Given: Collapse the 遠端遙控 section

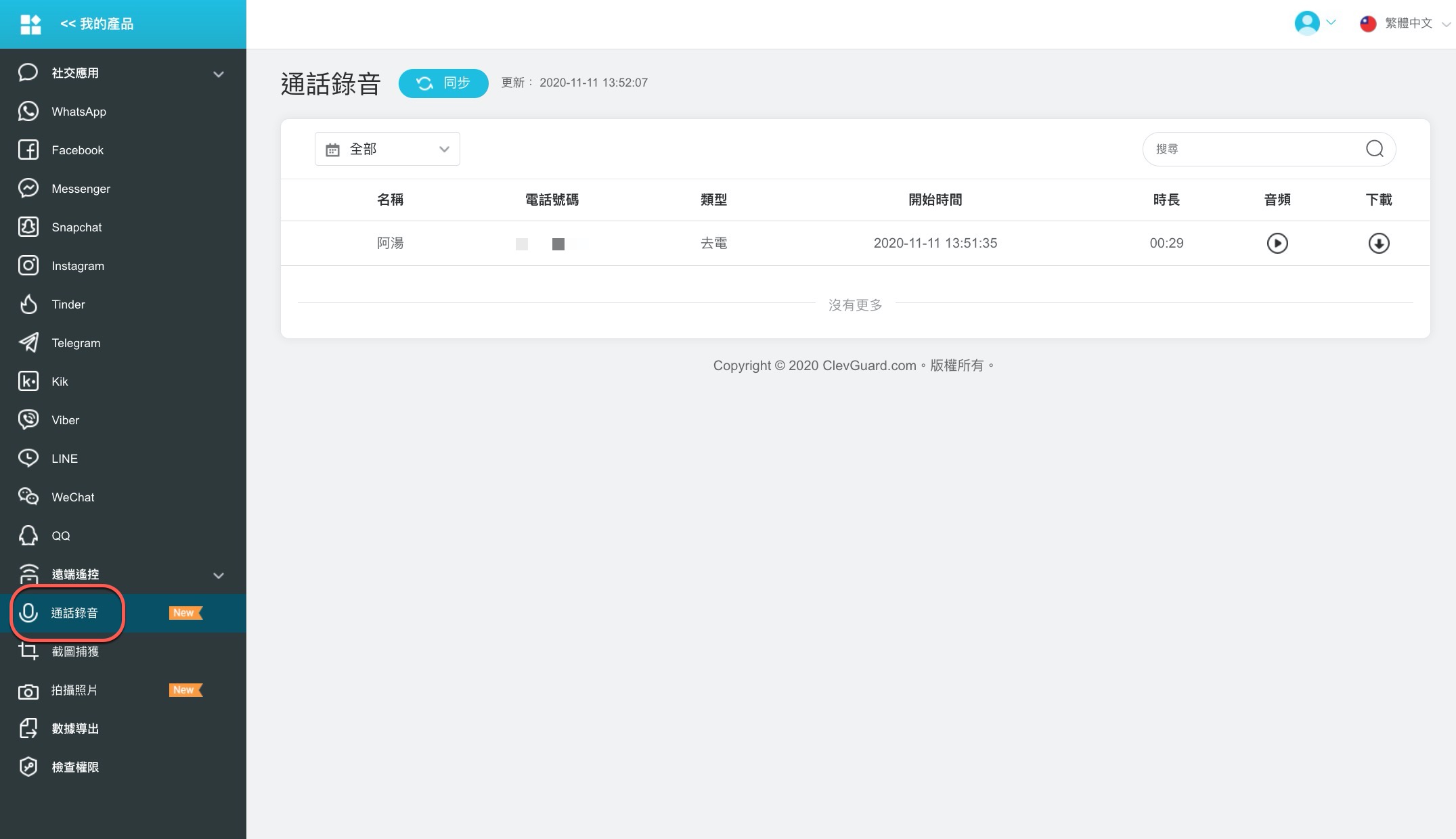Looking at the screenshot, I should pos(218,575).
